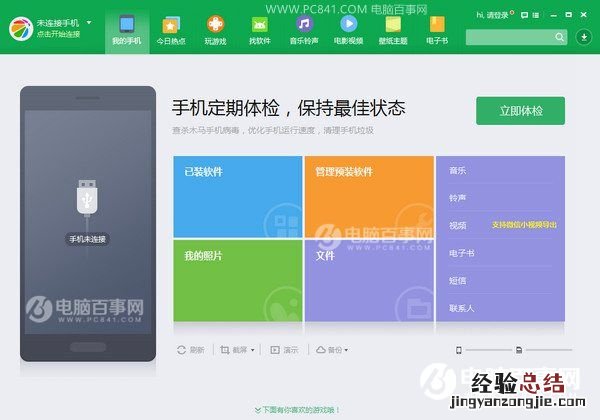The height and width of the screenshot is (420, 600).
Task: Select the 壁纸主题 tab
Action: click(x=393, y=31)
